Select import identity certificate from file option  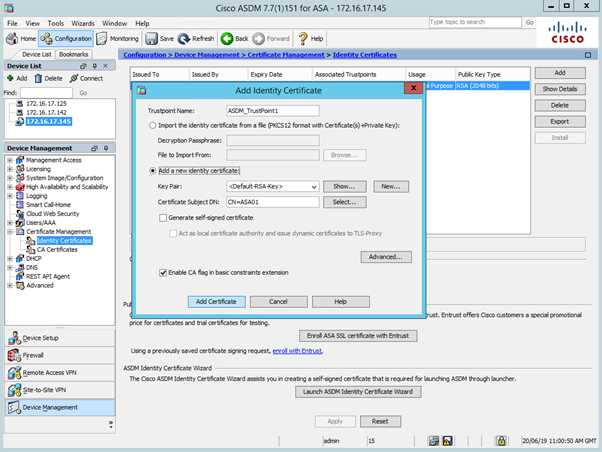pos(152,126)
